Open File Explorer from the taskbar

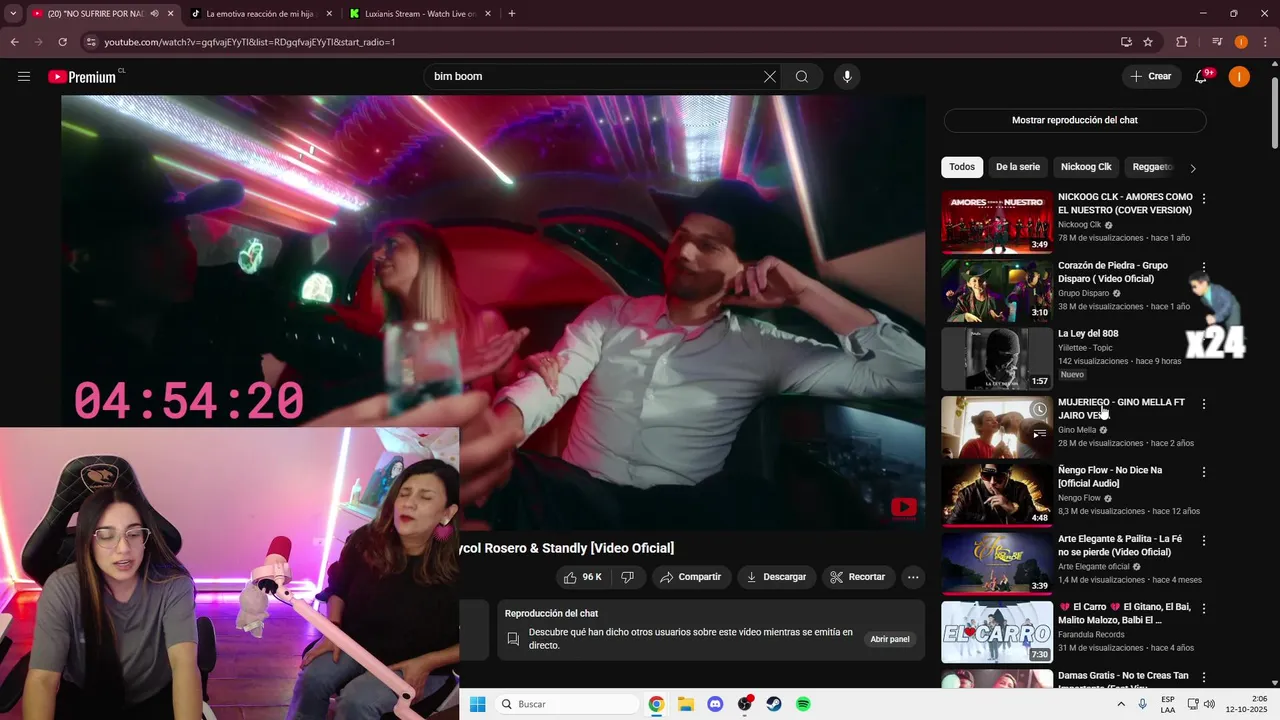coord(686,704)
